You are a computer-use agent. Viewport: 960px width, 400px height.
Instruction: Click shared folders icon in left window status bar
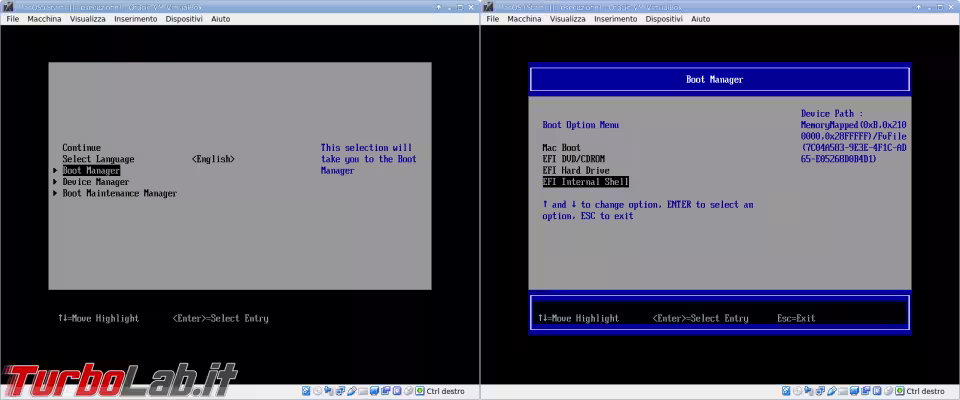pos(363,391)
